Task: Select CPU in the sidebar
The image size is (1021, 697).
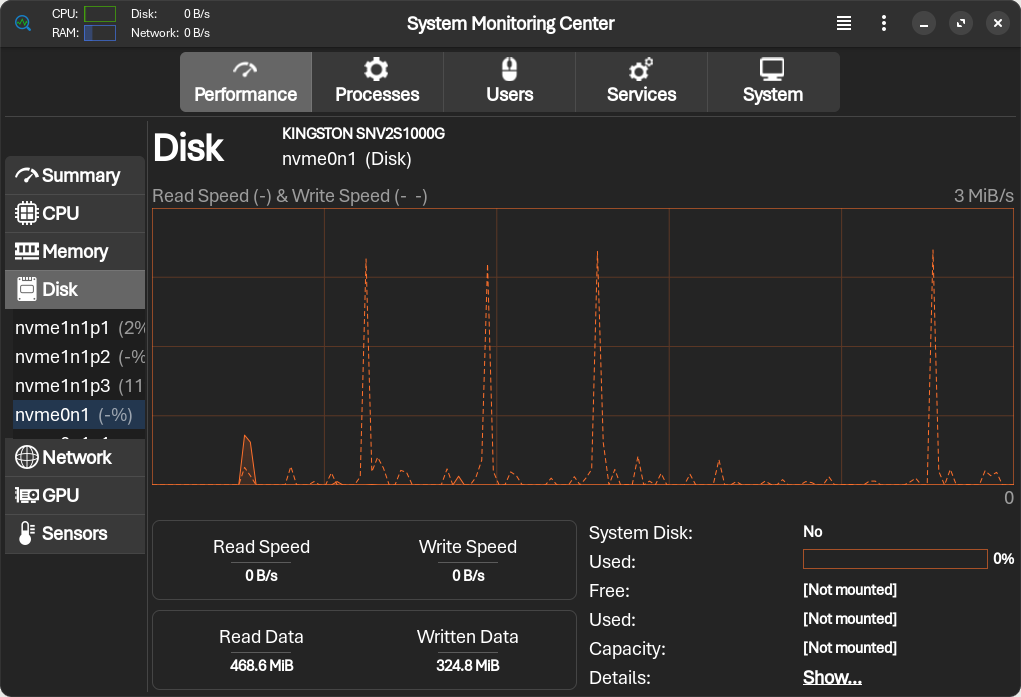Action: [75, 214]
